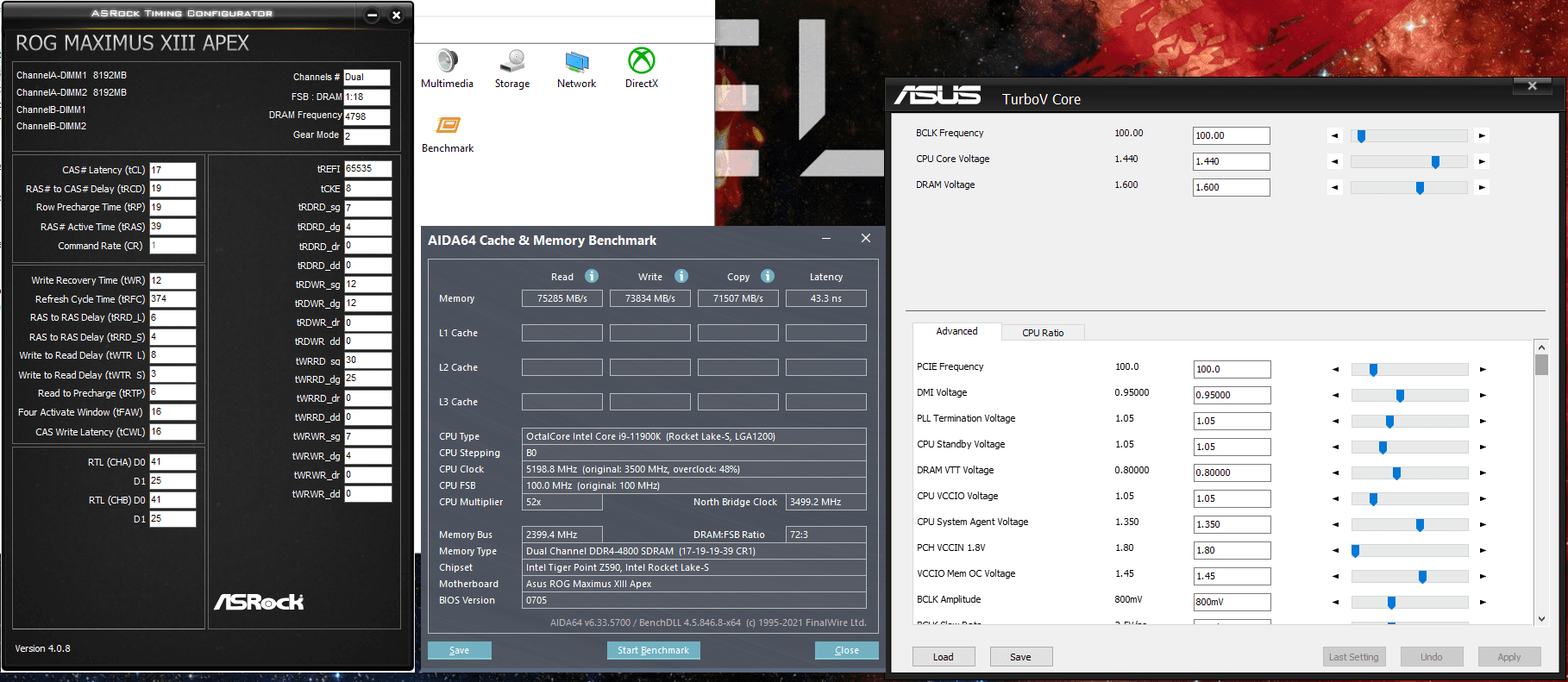Viewport: 1568px width, 682px height.
Task: Click the DMI Voltage input field
Action: [1232, 395]
